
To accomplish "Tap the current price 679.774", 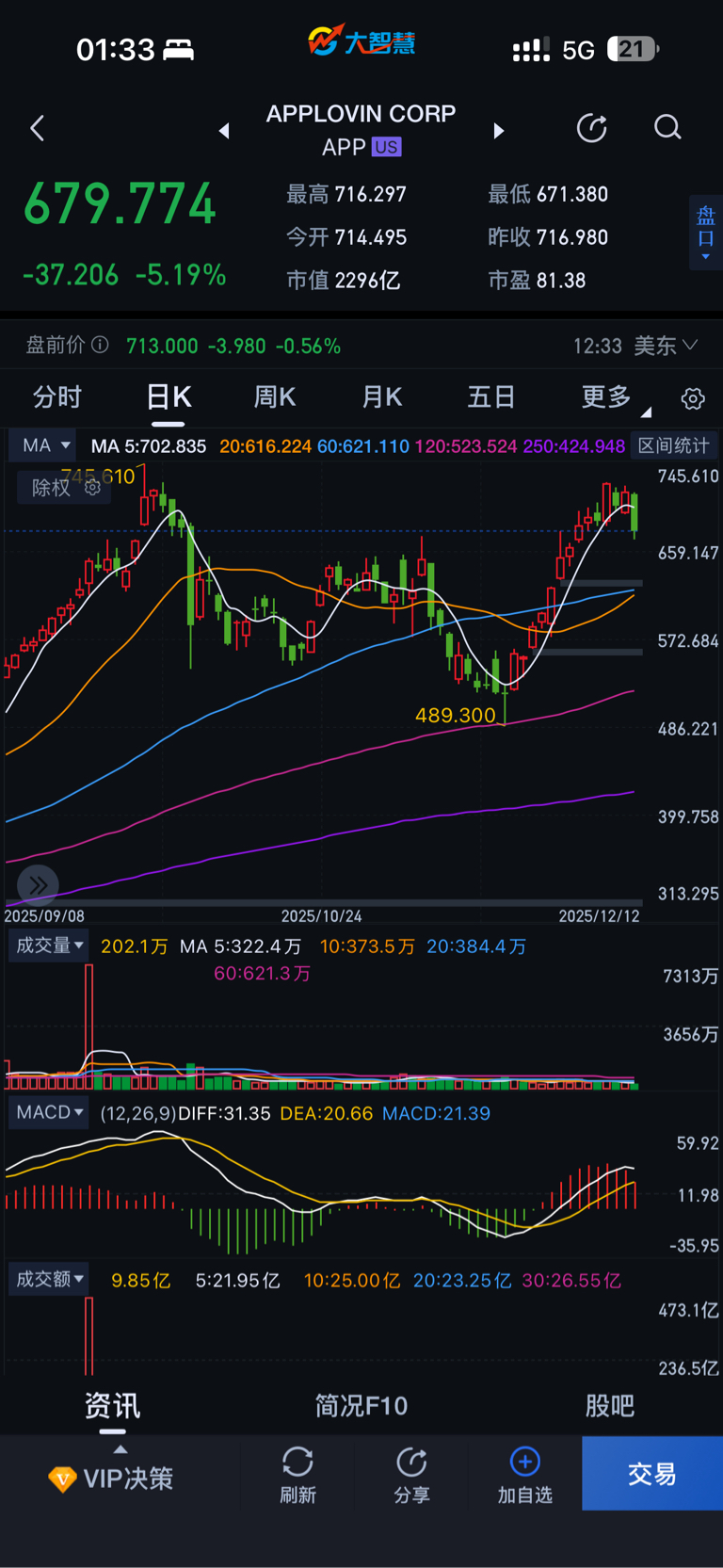I will pos(120,203).
